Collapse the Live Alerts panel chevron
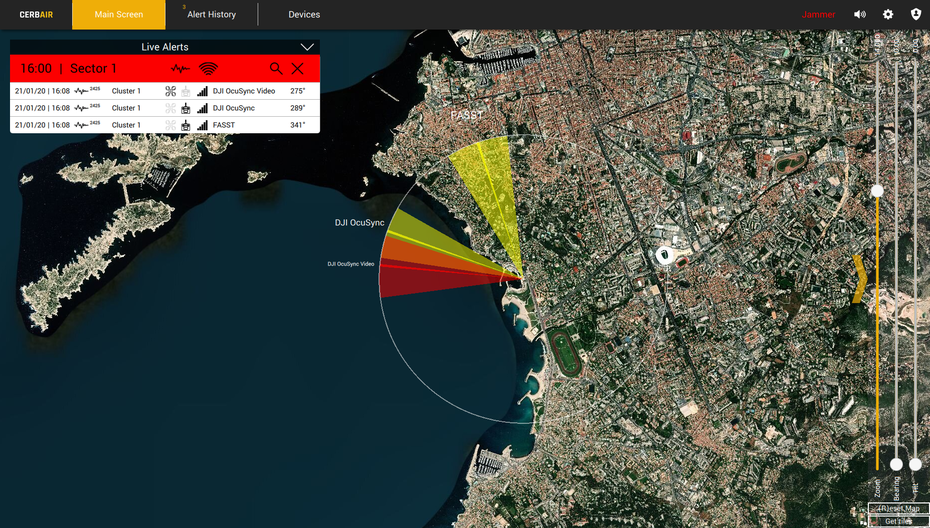Viewport: 930px width, 528px height. [x=307, y=47]
